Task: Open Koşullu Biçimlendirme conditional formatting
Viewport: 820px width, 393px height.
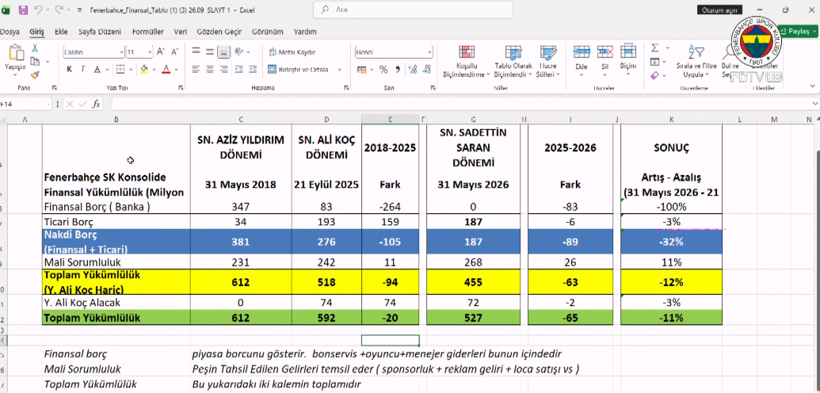Action: coord(466,61)
